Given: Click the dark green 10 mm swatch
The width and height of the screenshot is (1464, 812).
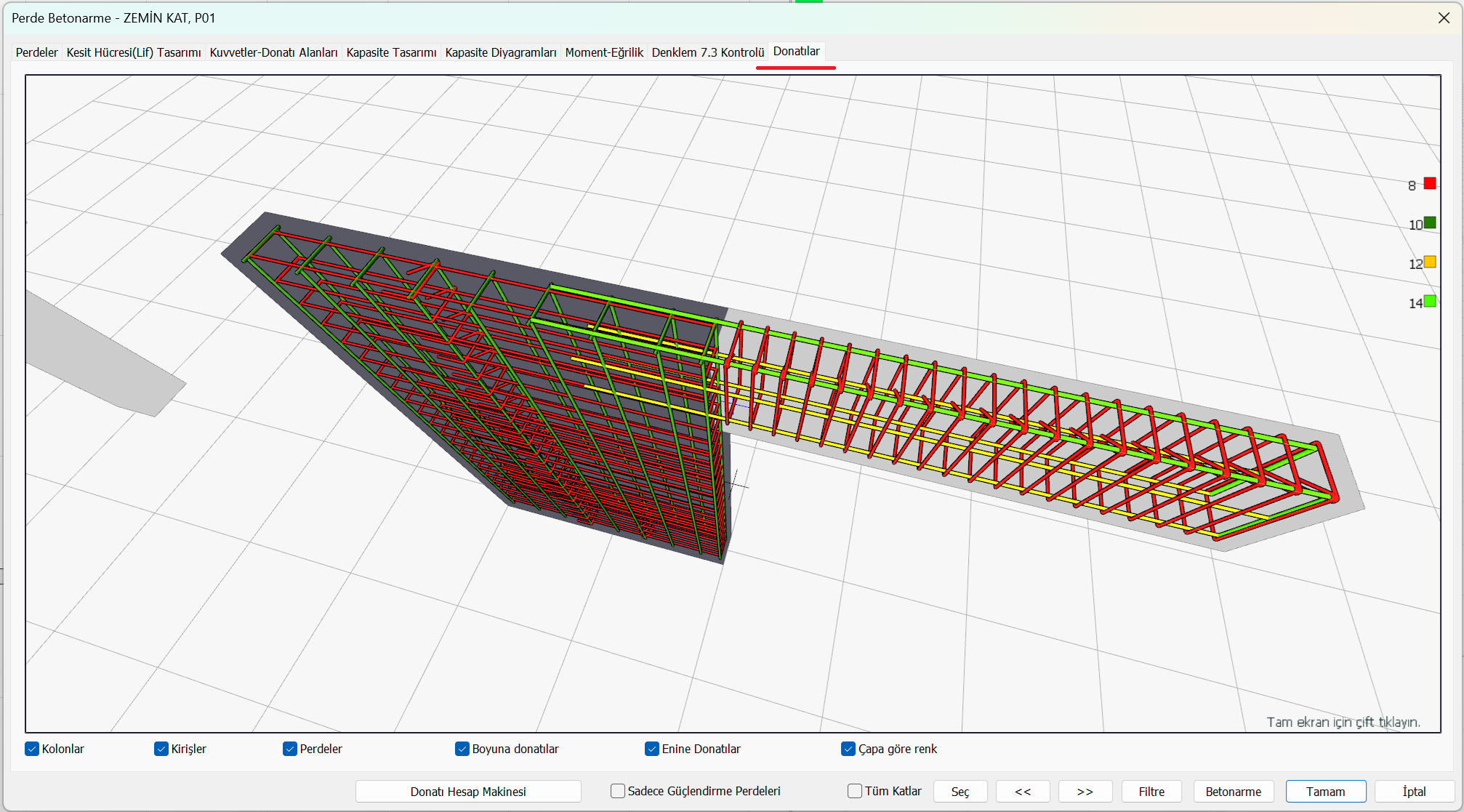Looking at the screenshot, I should tap(1430, 223).
